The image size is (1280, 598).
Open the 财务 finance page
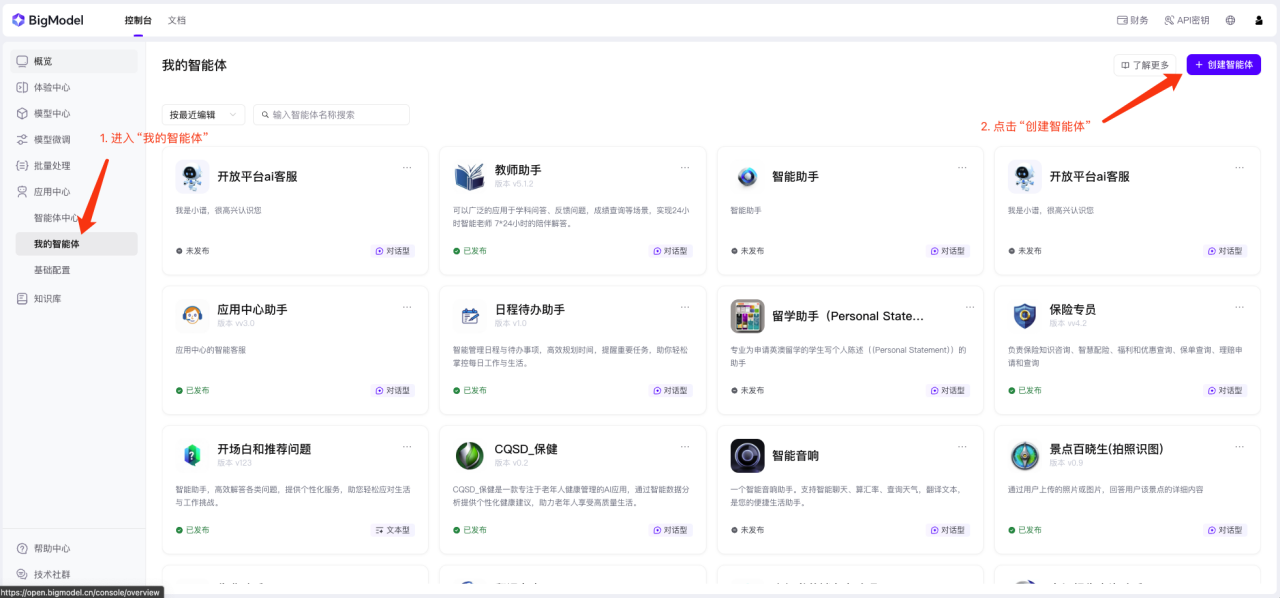point(1132,20)
